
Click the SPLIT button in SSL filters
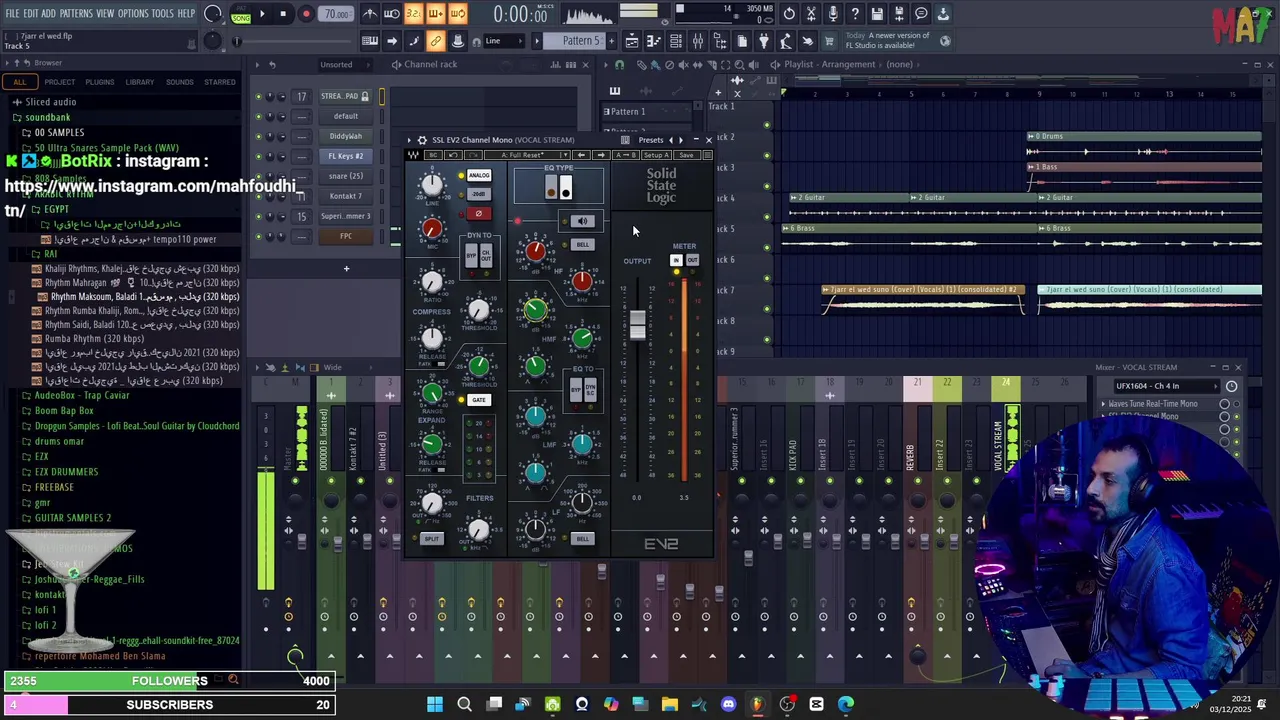pos(431,539)
